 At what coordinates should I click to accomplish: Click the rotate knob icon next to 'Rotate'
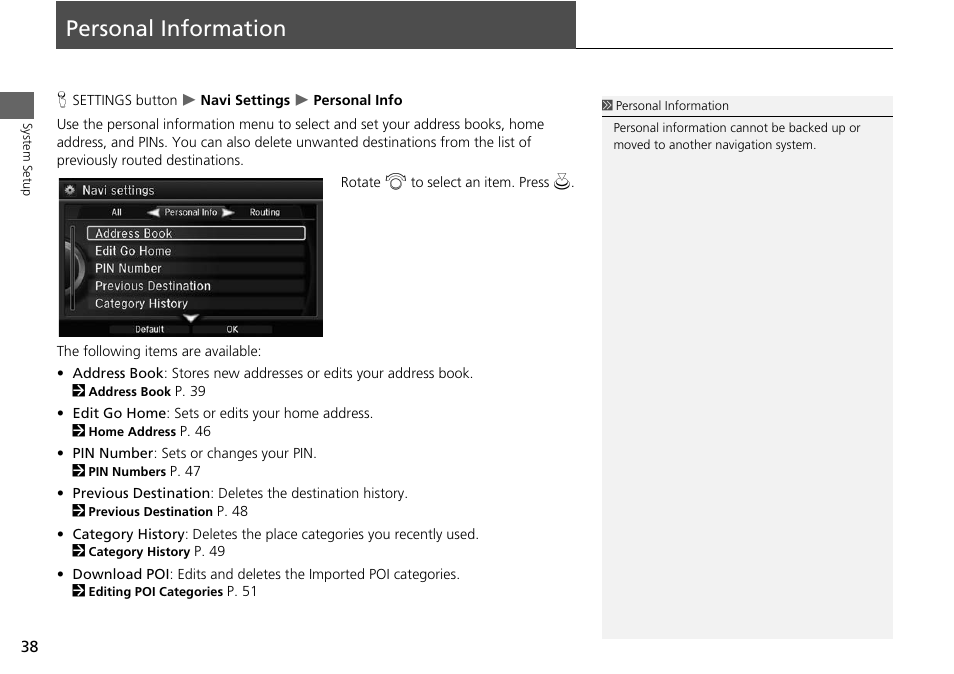395,182
